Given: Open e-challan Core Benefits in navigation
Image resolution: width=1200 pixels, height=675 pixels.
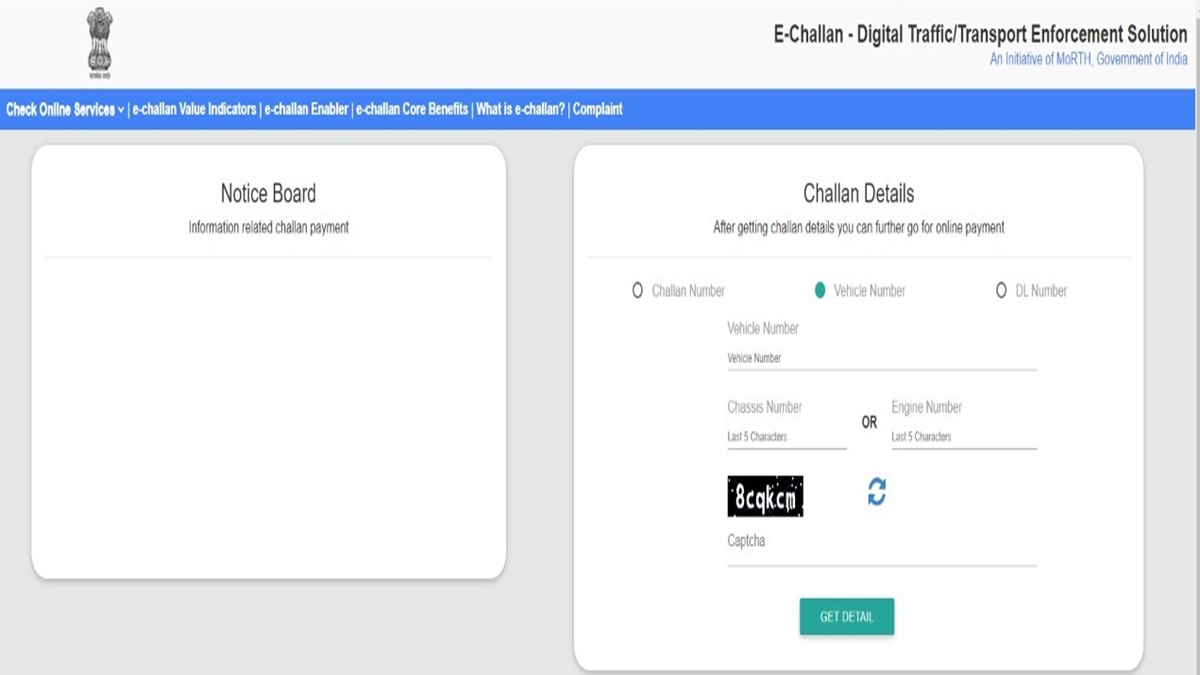Looking at the screenshot, I should pos(412,110).
